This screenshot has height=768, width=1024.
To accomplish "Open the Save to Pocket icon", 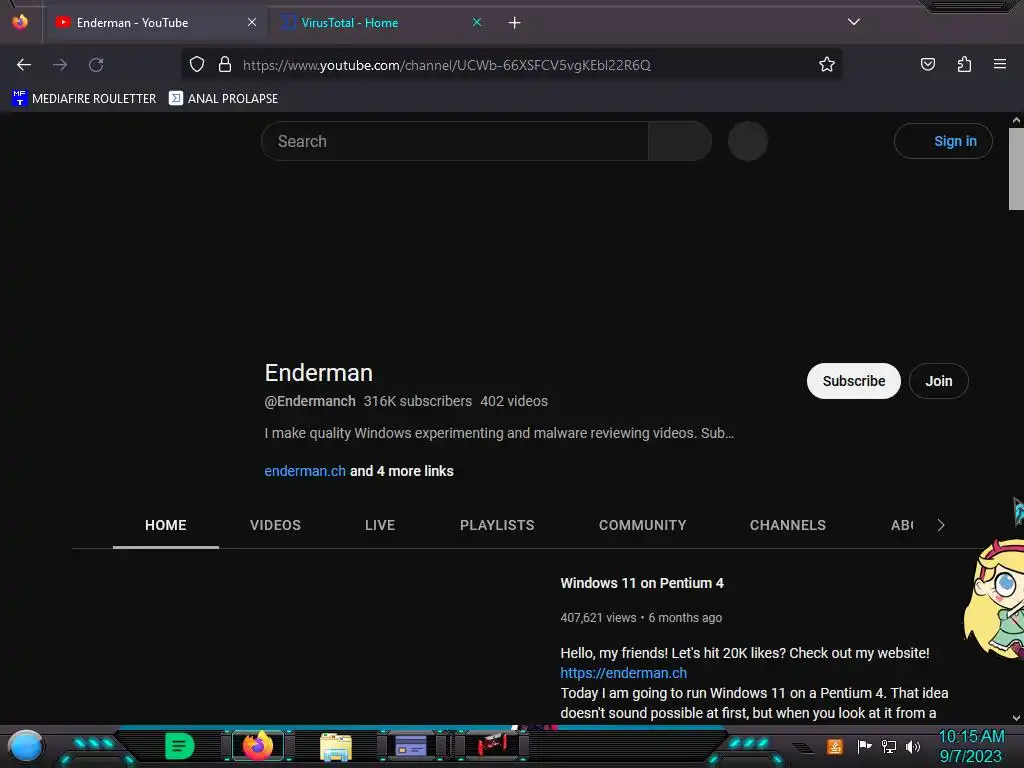I will point(927,65).
